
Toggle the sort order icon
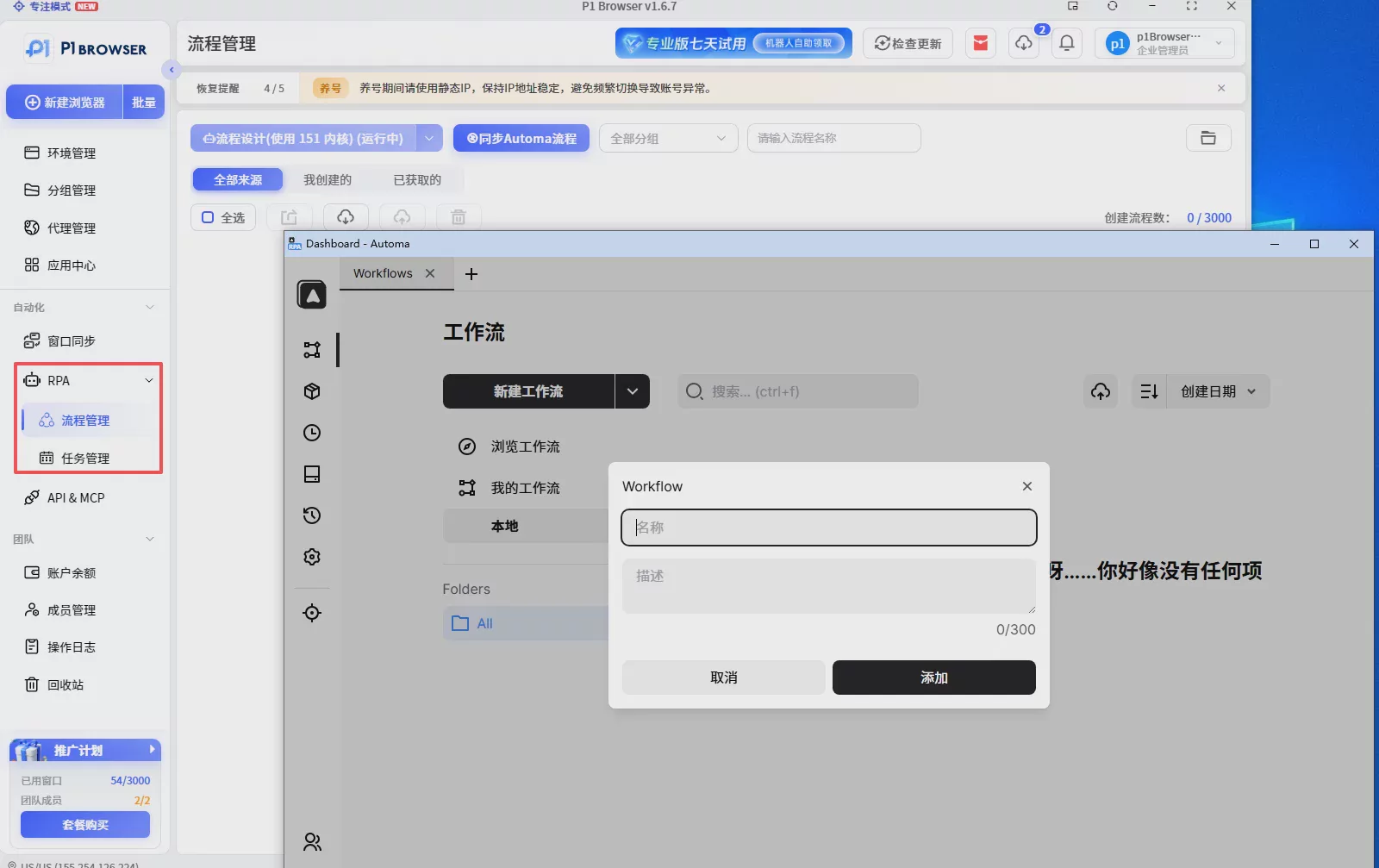coord(1149,391)
